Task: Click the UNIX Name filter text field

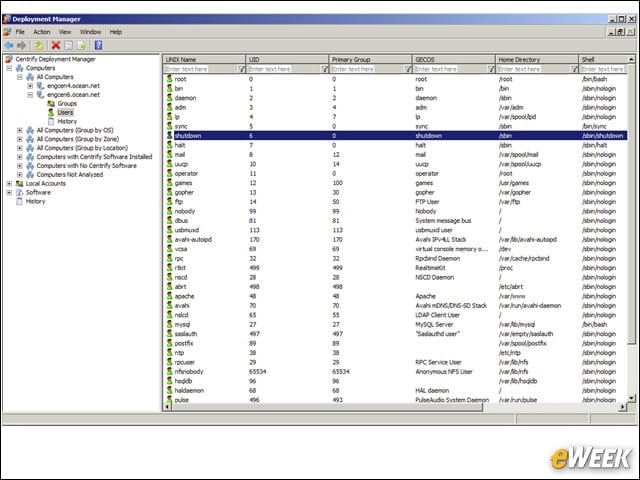Action: coord(200,69)
